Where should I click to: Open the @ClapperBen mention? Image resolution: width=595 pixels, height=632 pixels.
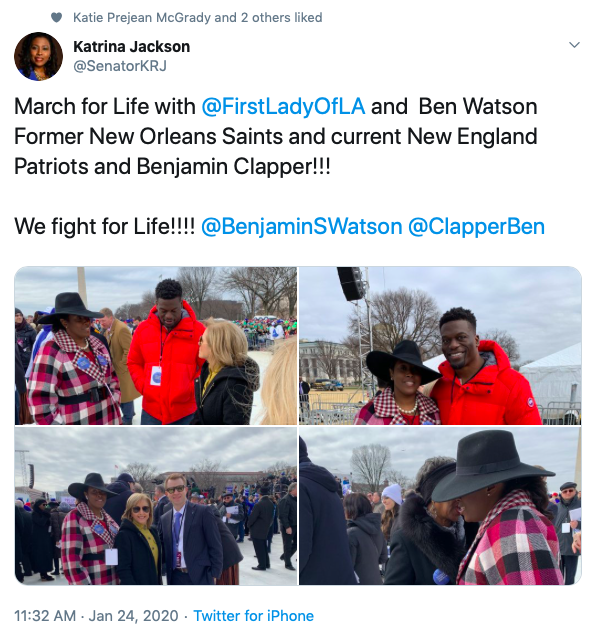pos(476,227)
